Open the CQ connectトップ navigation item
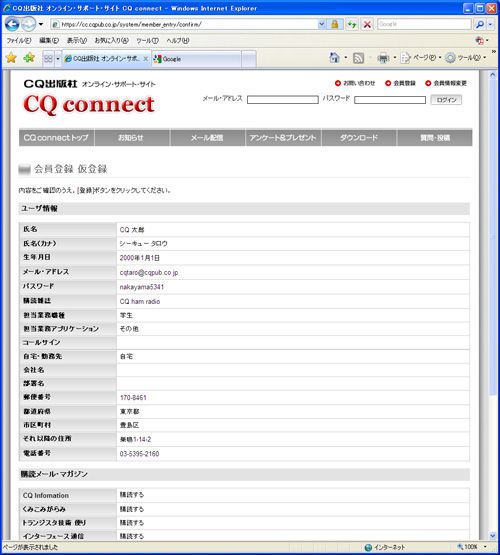This screenshot has width=500, height=555. tap(56, 137)
